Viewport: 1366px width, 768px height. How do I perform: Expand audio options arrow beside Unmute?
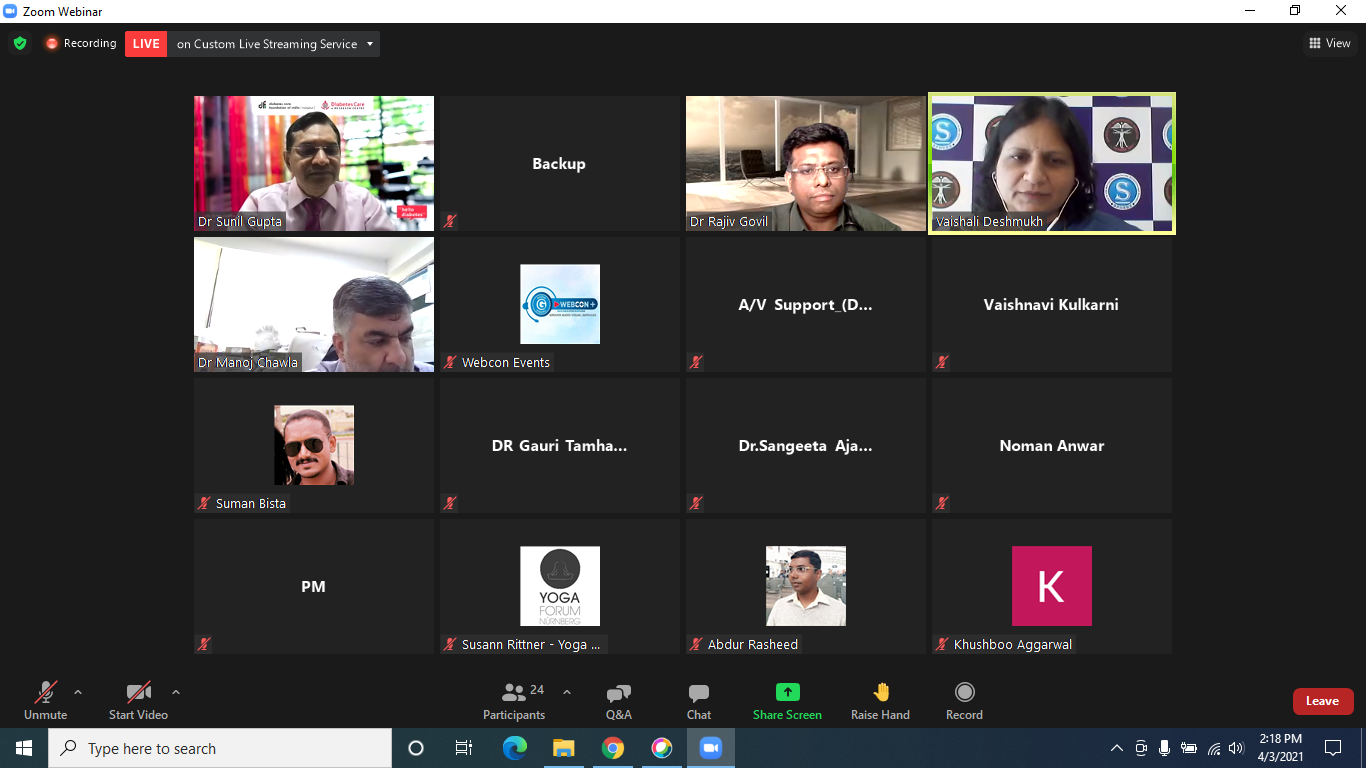pyautogui.click(x=78, y=692)
